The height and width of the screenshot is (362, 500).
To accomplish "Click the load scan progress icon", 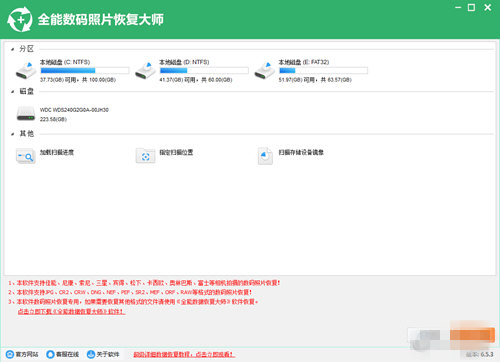I will 26,156.
